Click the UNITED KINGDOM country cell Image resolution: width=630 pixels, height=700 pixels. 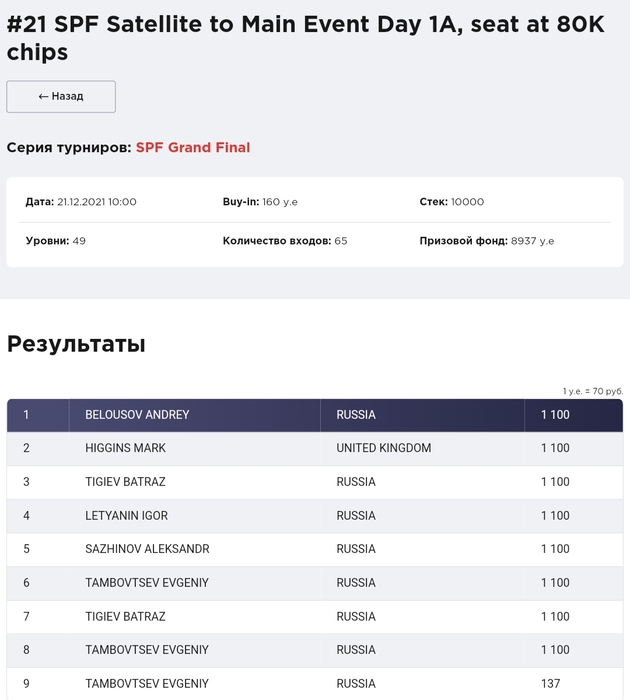[384, 448]
